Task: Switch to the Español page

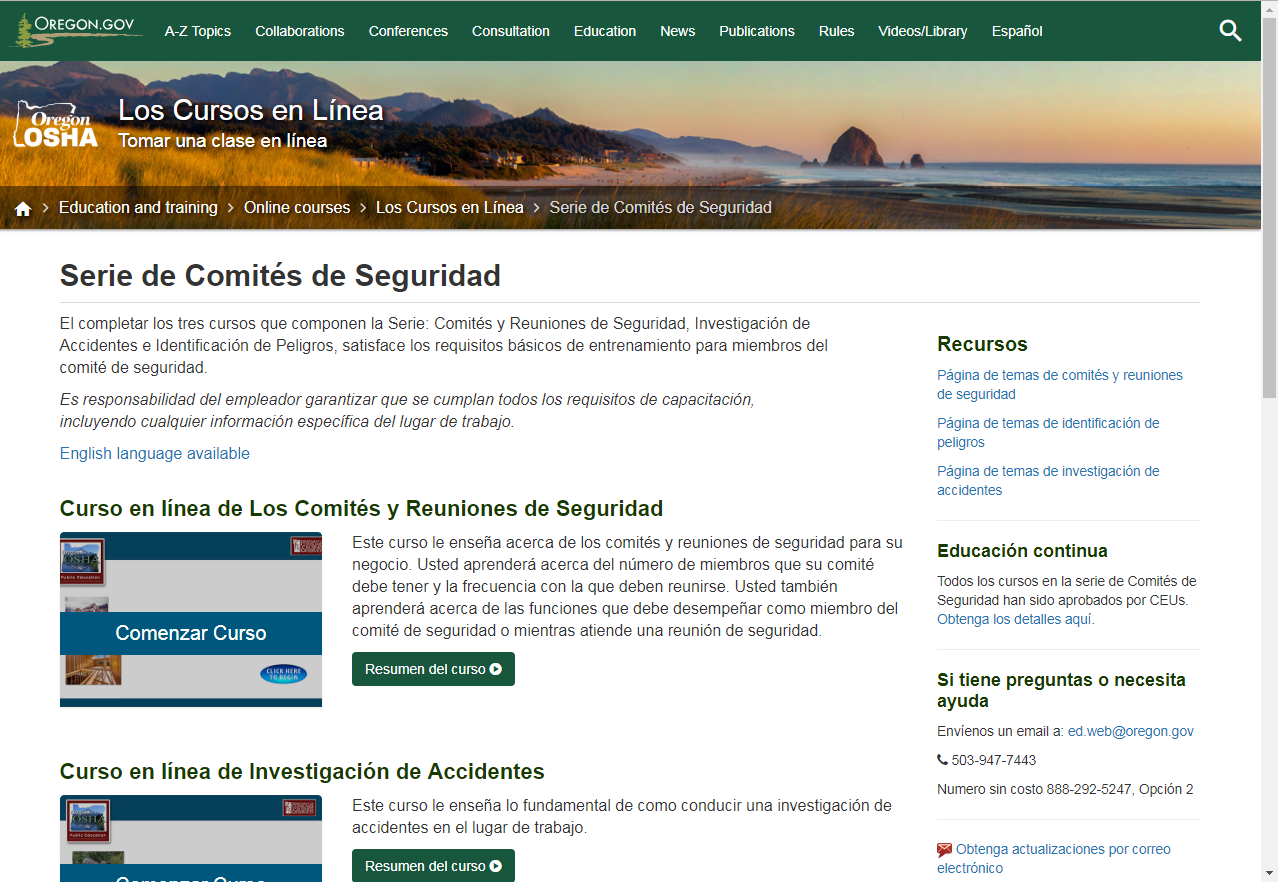Action: click(x=1016, y=31)
